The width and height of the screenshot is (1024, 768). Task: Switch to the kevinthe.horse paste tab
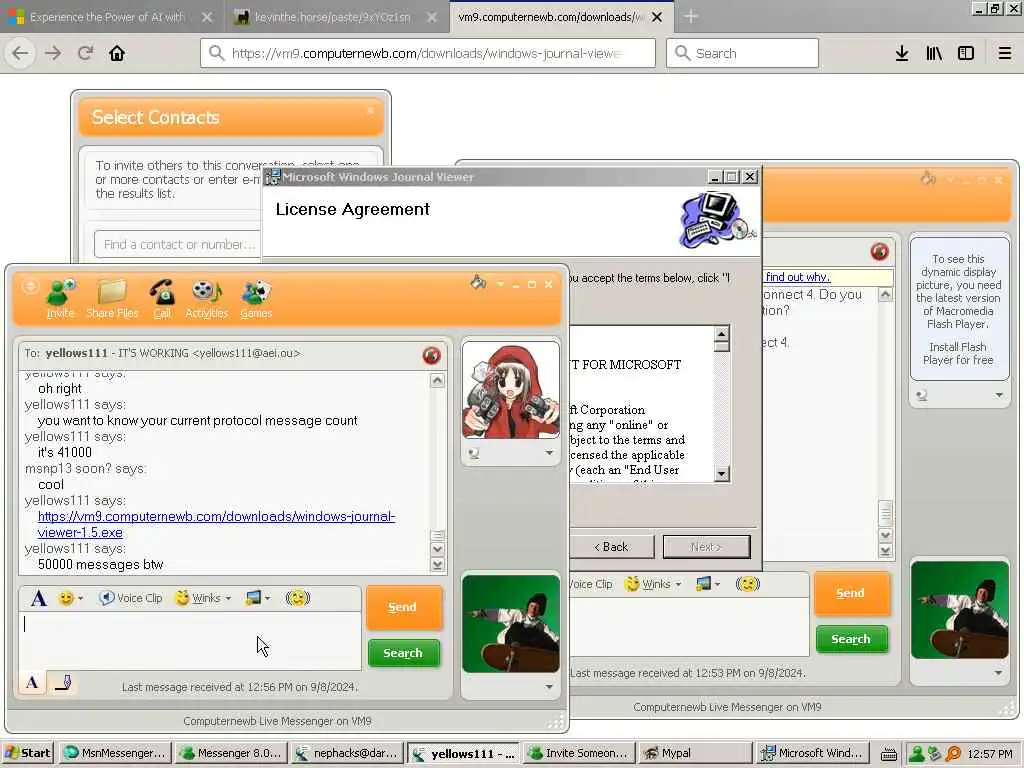point(333,17)
